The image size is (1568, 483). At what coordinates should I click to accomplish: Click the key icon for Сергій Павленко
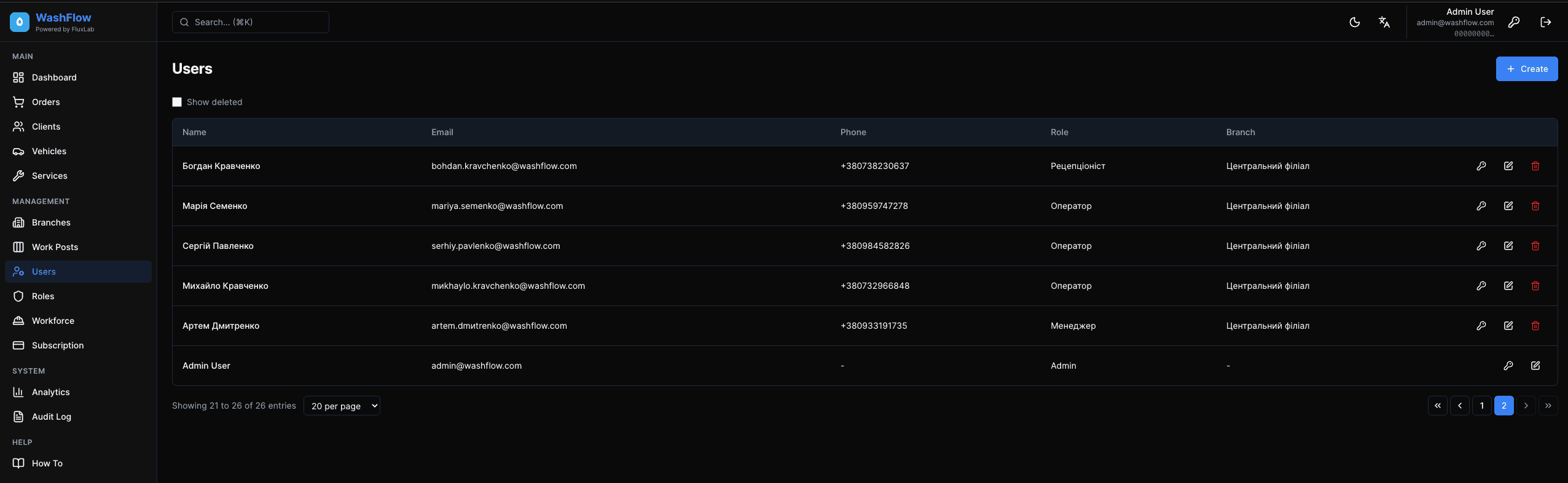[1481, 246]
